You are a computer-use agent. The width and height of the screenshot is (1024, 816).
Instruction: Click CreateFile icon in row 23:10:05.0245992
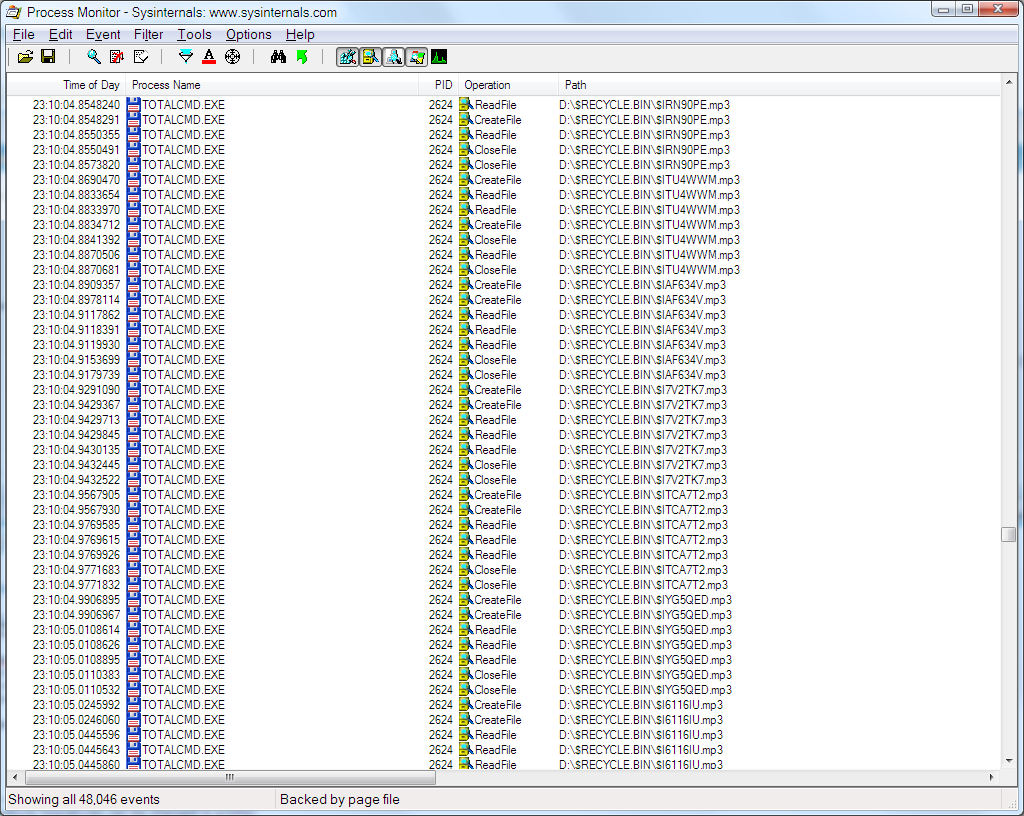click(x=466, y=705)
